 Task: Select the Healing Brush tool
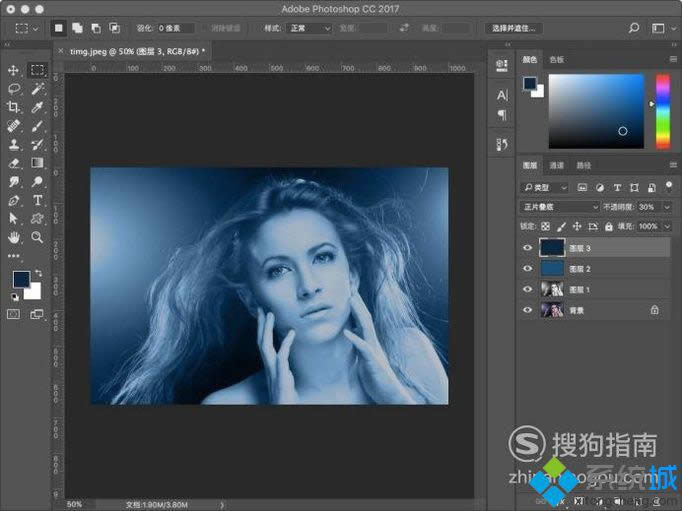point(13,126)
